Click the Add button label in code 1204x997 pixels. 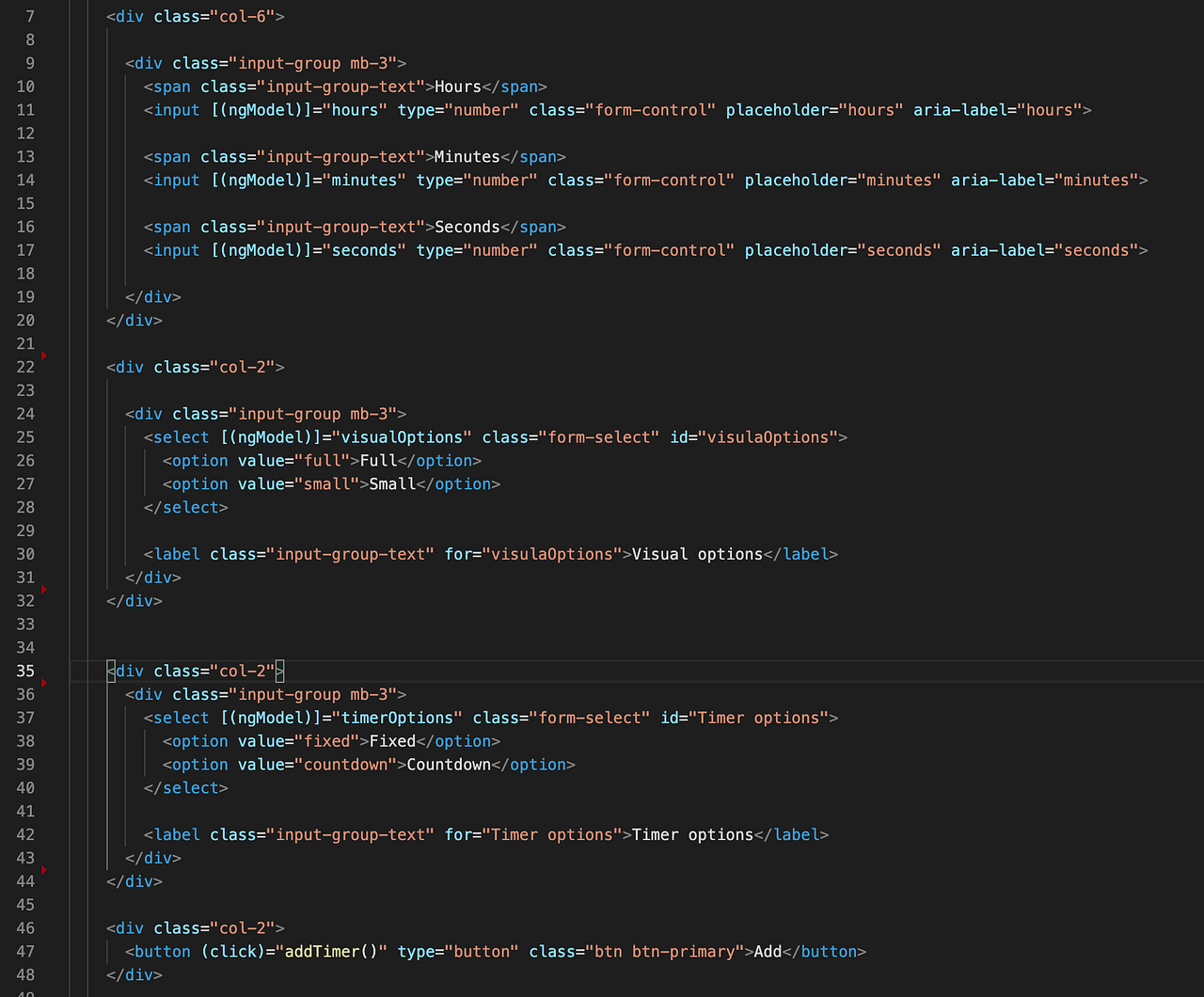[767, 951]
